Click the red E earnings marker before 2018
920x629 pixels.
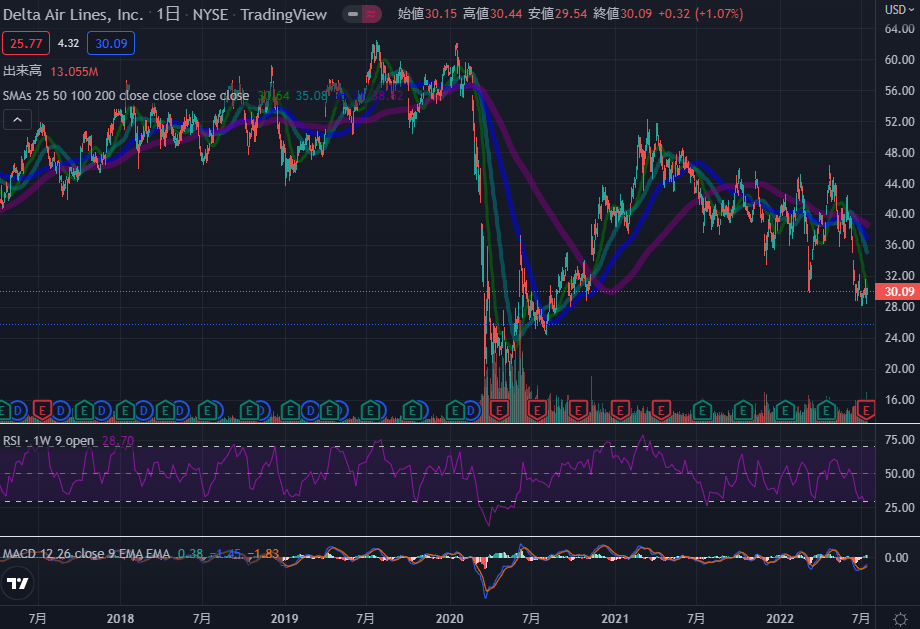tap(42, 410)
